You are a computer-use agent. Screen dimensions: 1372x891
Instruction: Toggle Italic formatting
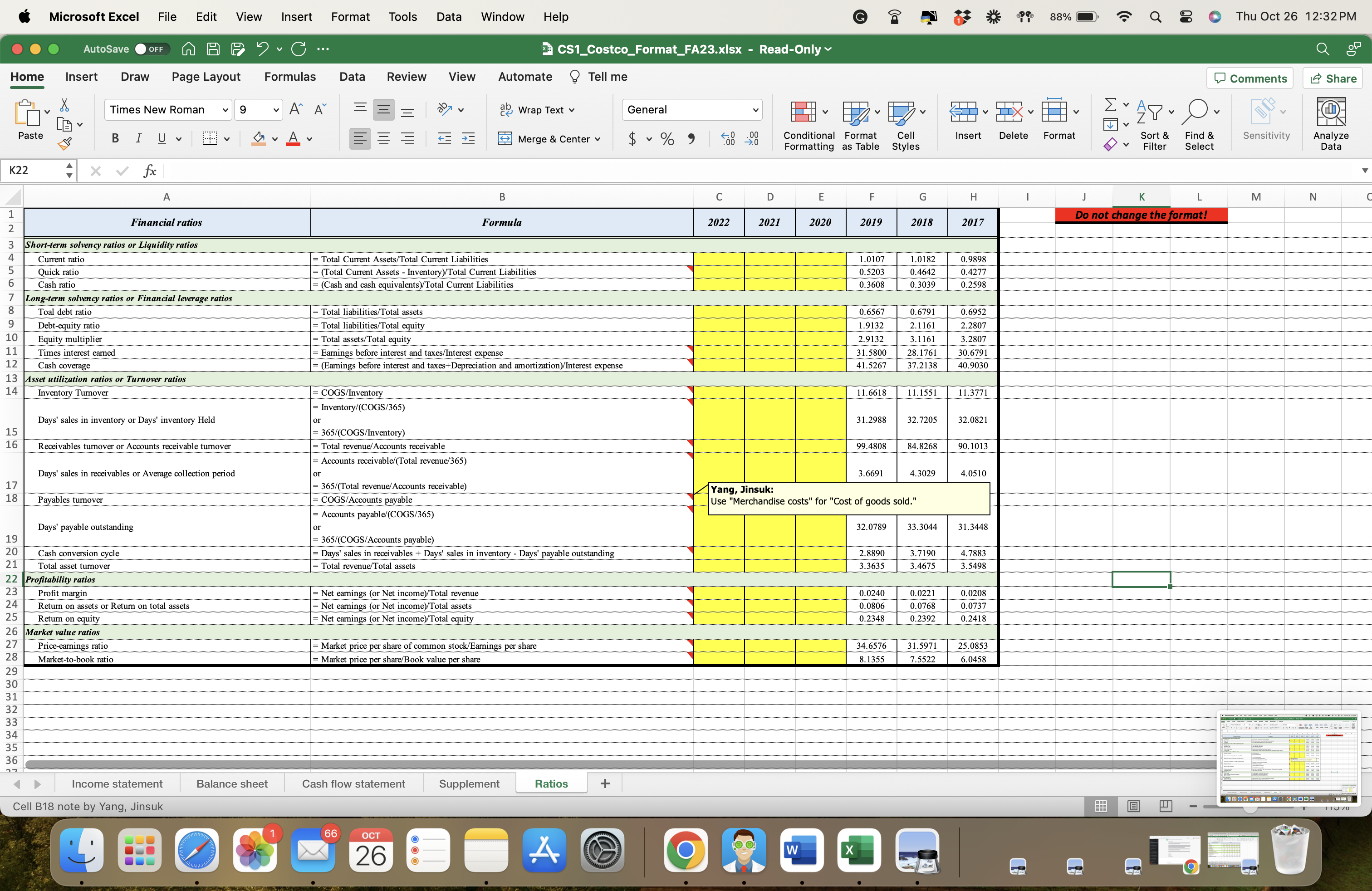click(138, 138)
